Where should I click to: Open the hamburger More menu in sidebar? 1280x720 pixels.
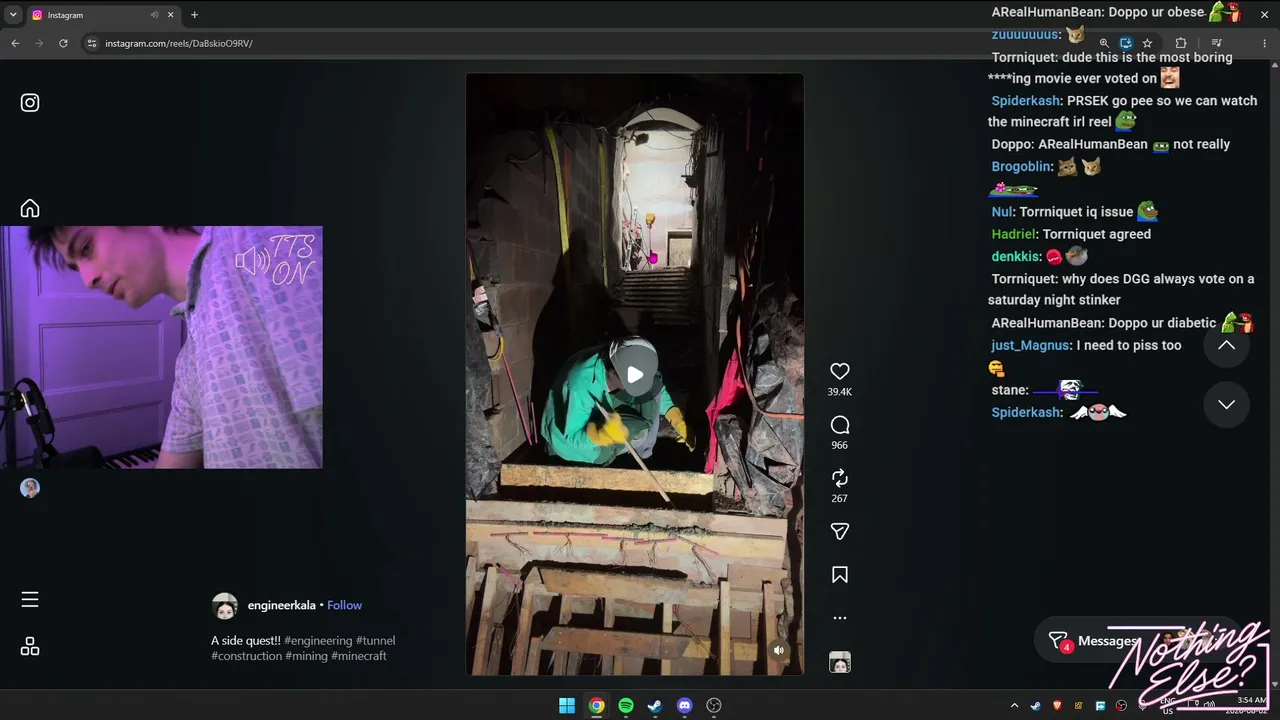[30, 599]
